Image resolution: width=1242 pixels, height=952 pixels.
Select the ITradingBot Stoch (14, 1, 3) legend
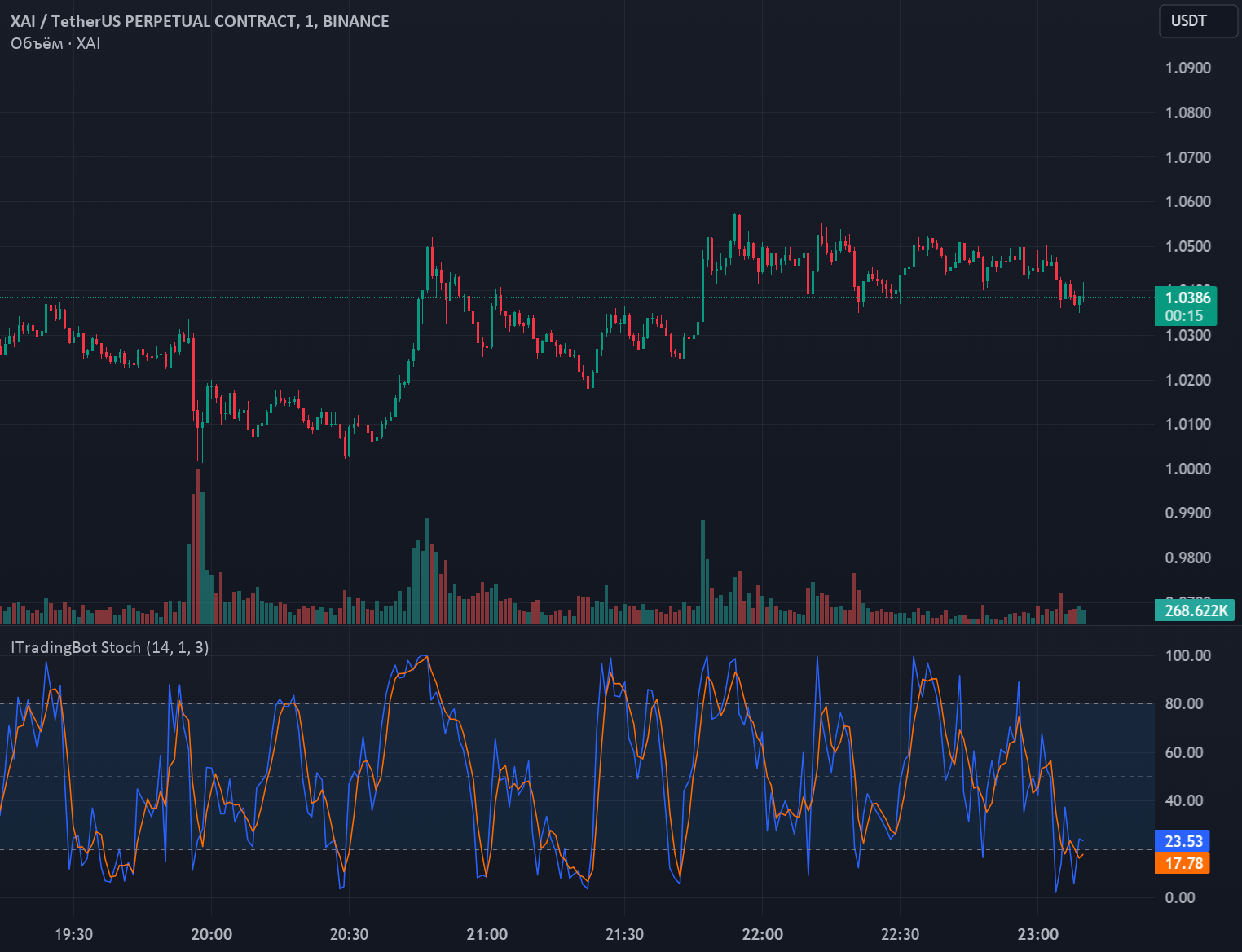click(110, 647)
